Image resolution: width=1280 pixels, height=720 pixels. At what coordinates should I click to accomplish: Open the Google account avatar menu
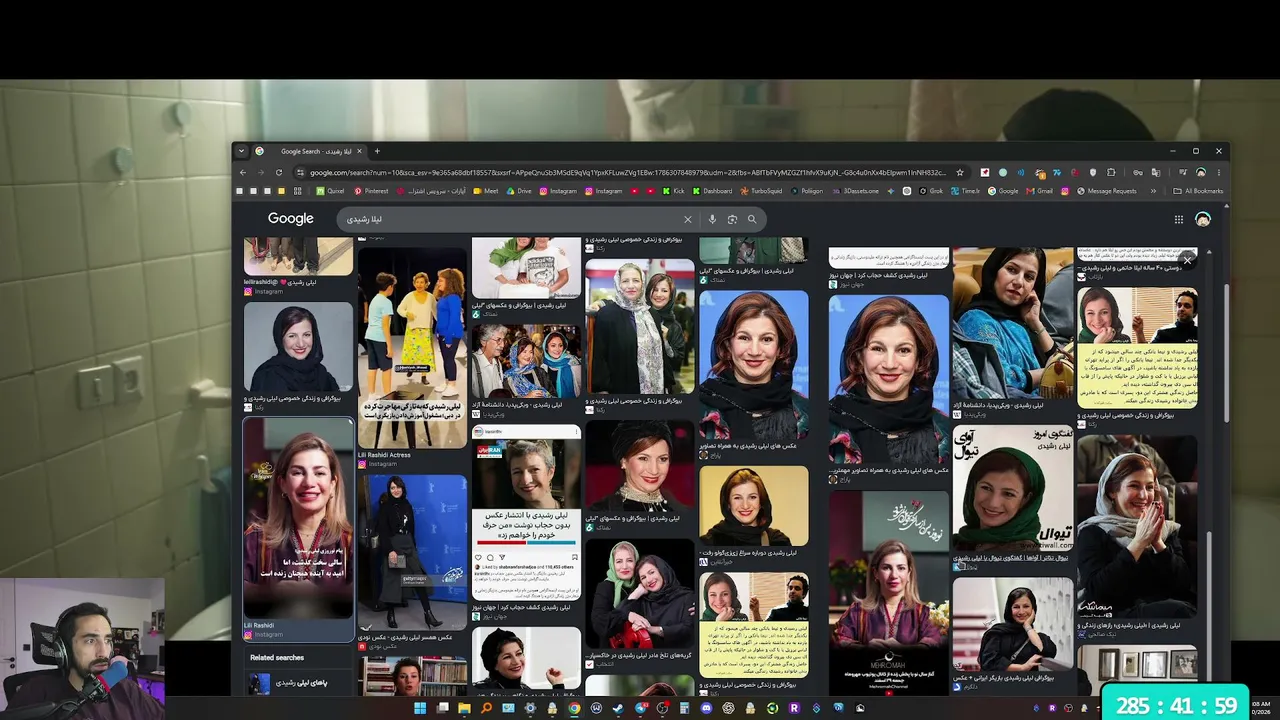(1203, 219)
